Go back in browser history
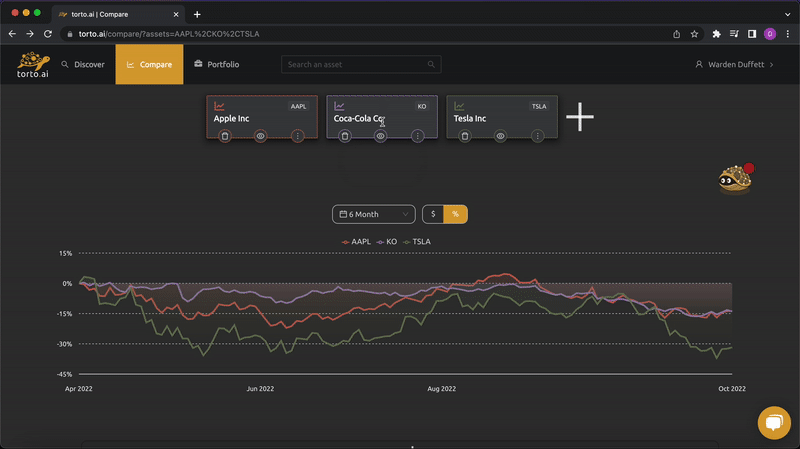The image size is (800, 449). point(12,34)
